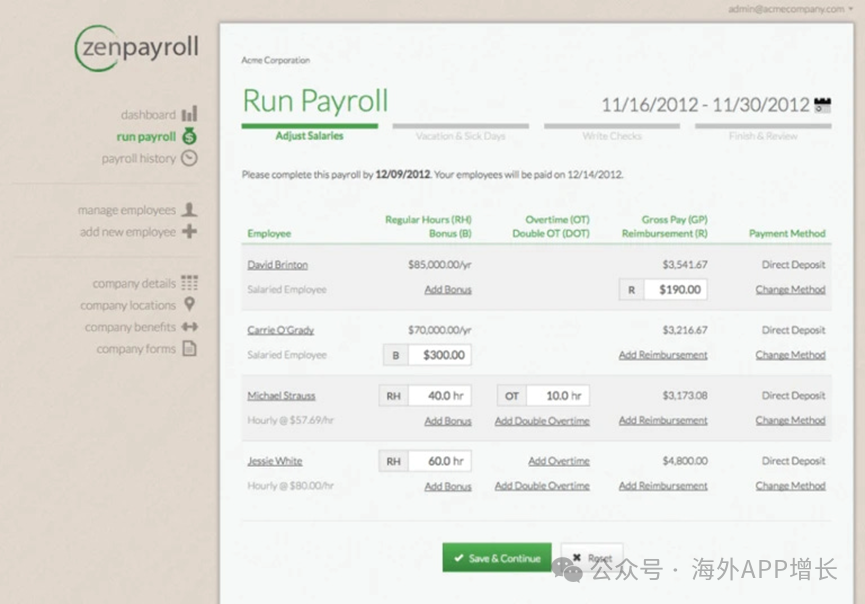Viewport: 865px width, 604px height.
Task: Click the run payroll money bag icon
Action: [x=189, y=136]
